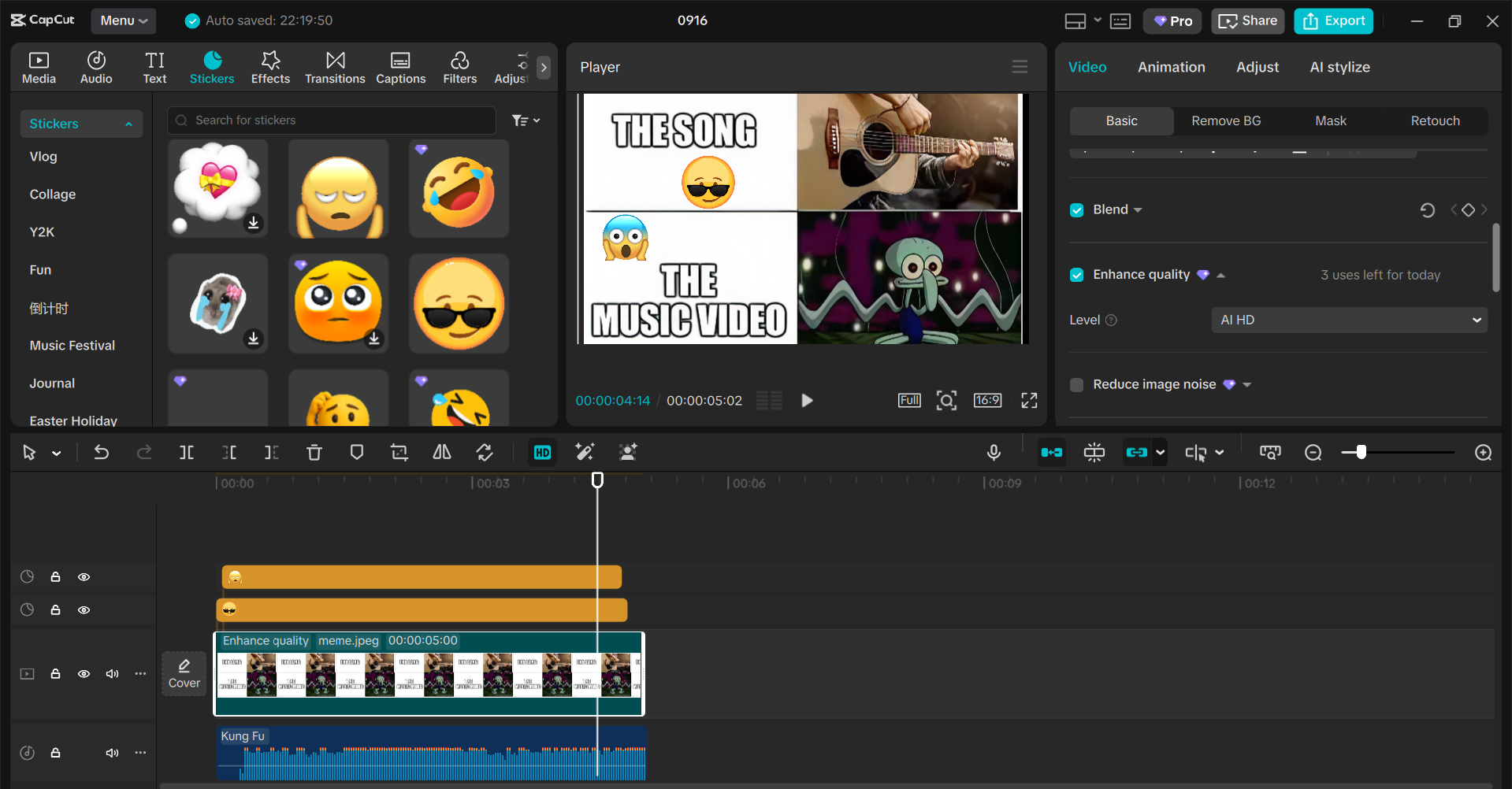
Task: Open the Captions panel
Action: [400, 68]
